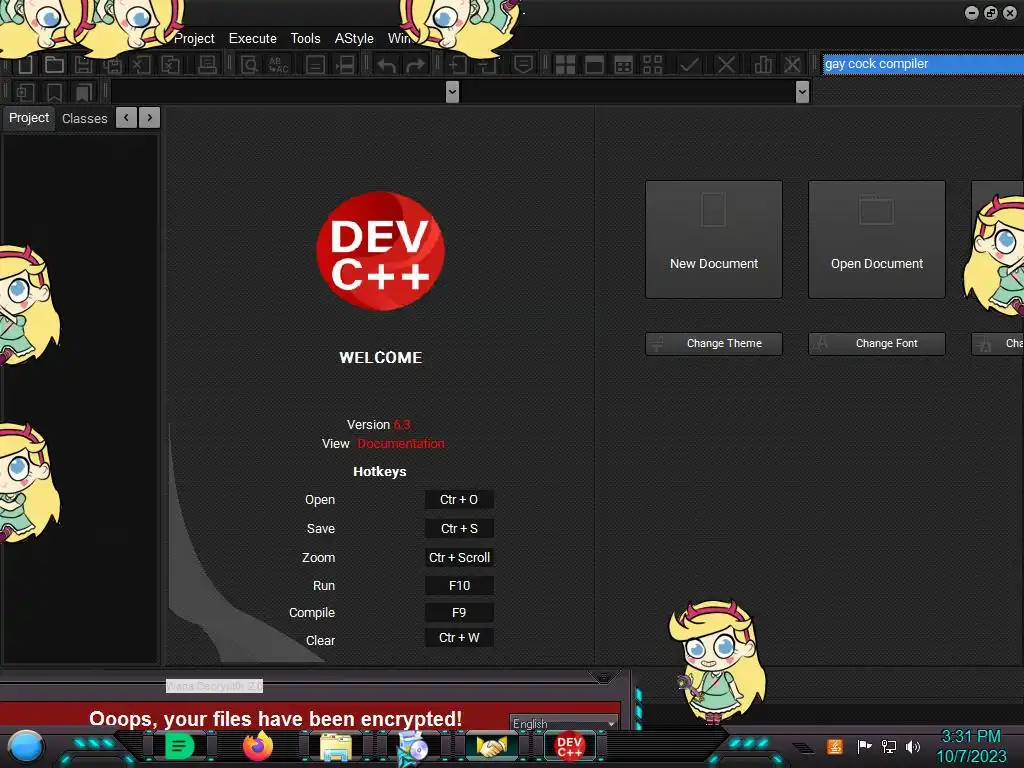Click the Ctr + O hotkey box

click(x=459, y=500)
